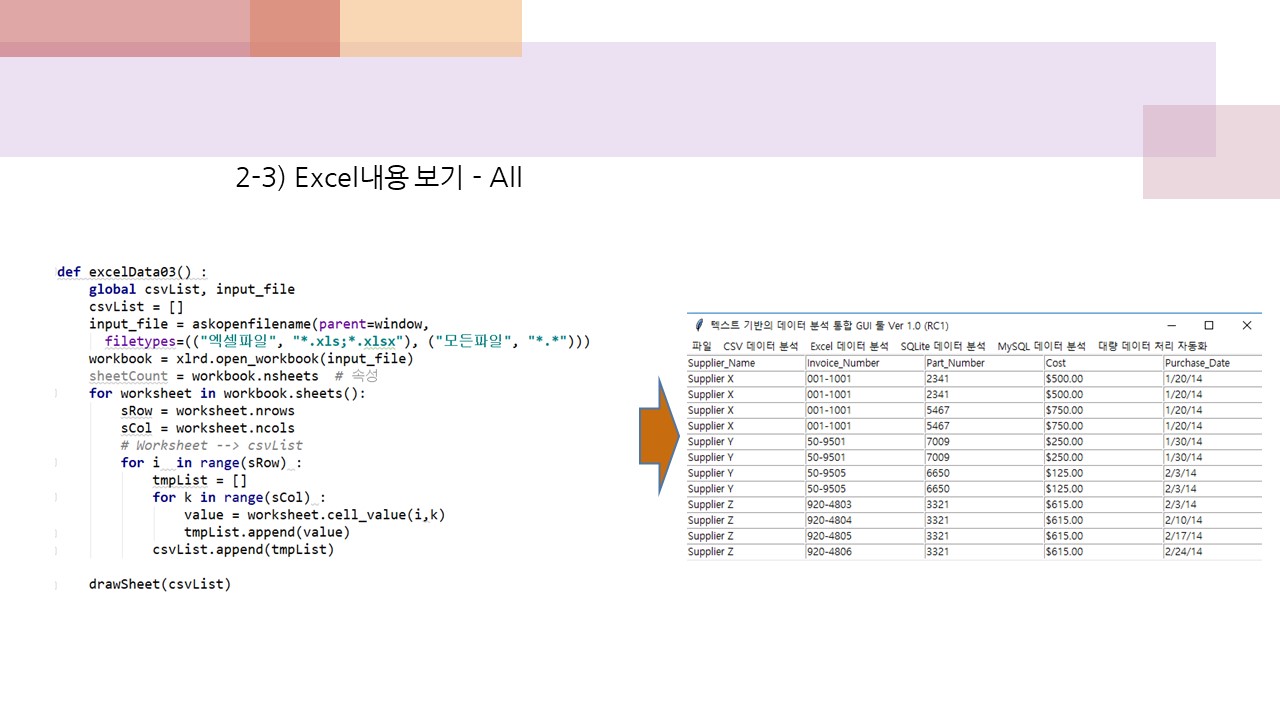
Task: Click the 920-4804 invoice cell
Action: tap(865, 520)
